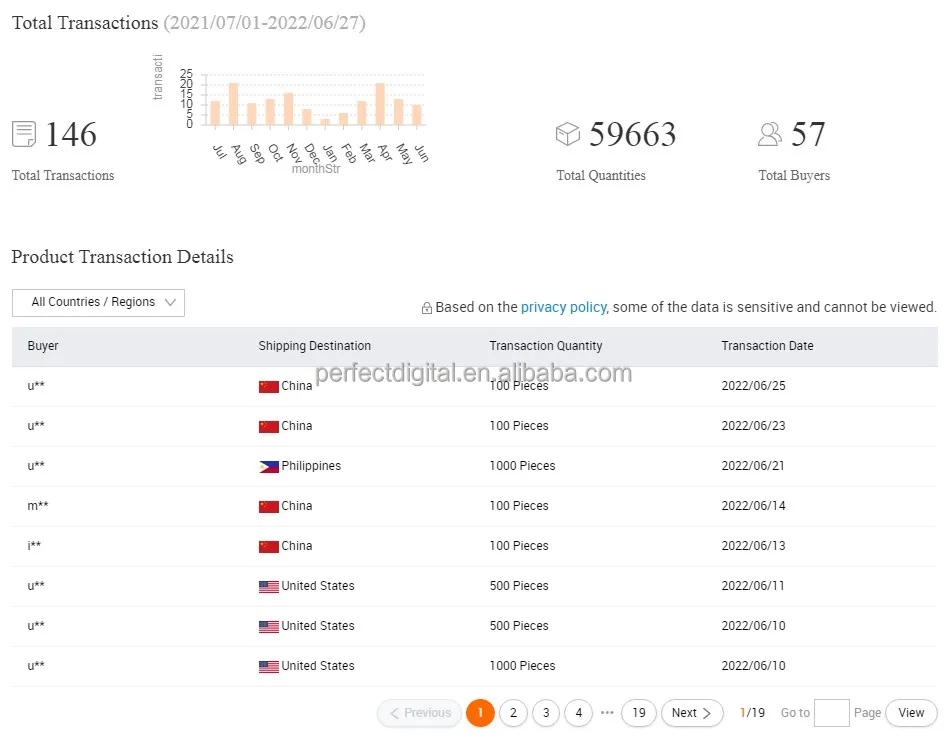
Task: Click the privacy lock icon
Action: (427, 308)
